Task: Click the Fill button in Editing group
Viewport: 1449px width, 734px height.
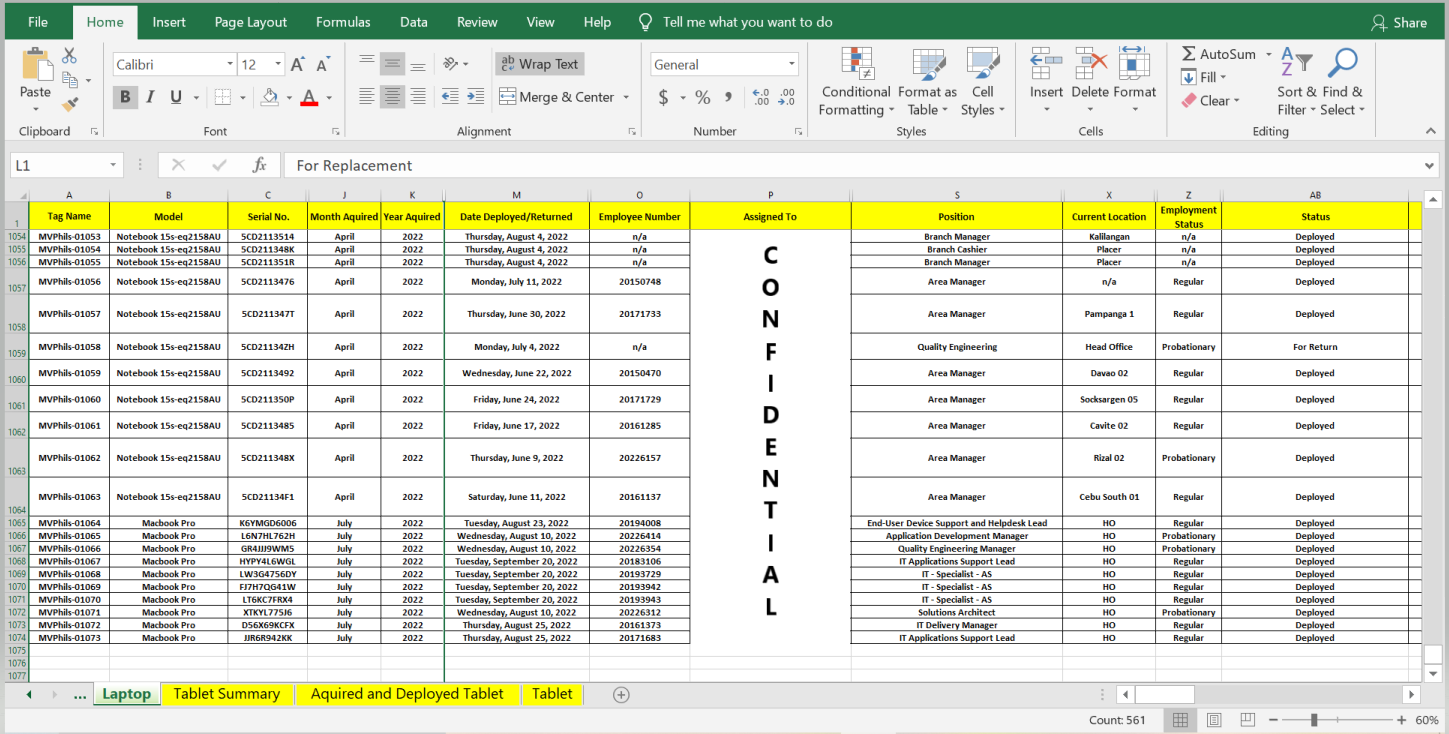Action: tap(1202, 77)
